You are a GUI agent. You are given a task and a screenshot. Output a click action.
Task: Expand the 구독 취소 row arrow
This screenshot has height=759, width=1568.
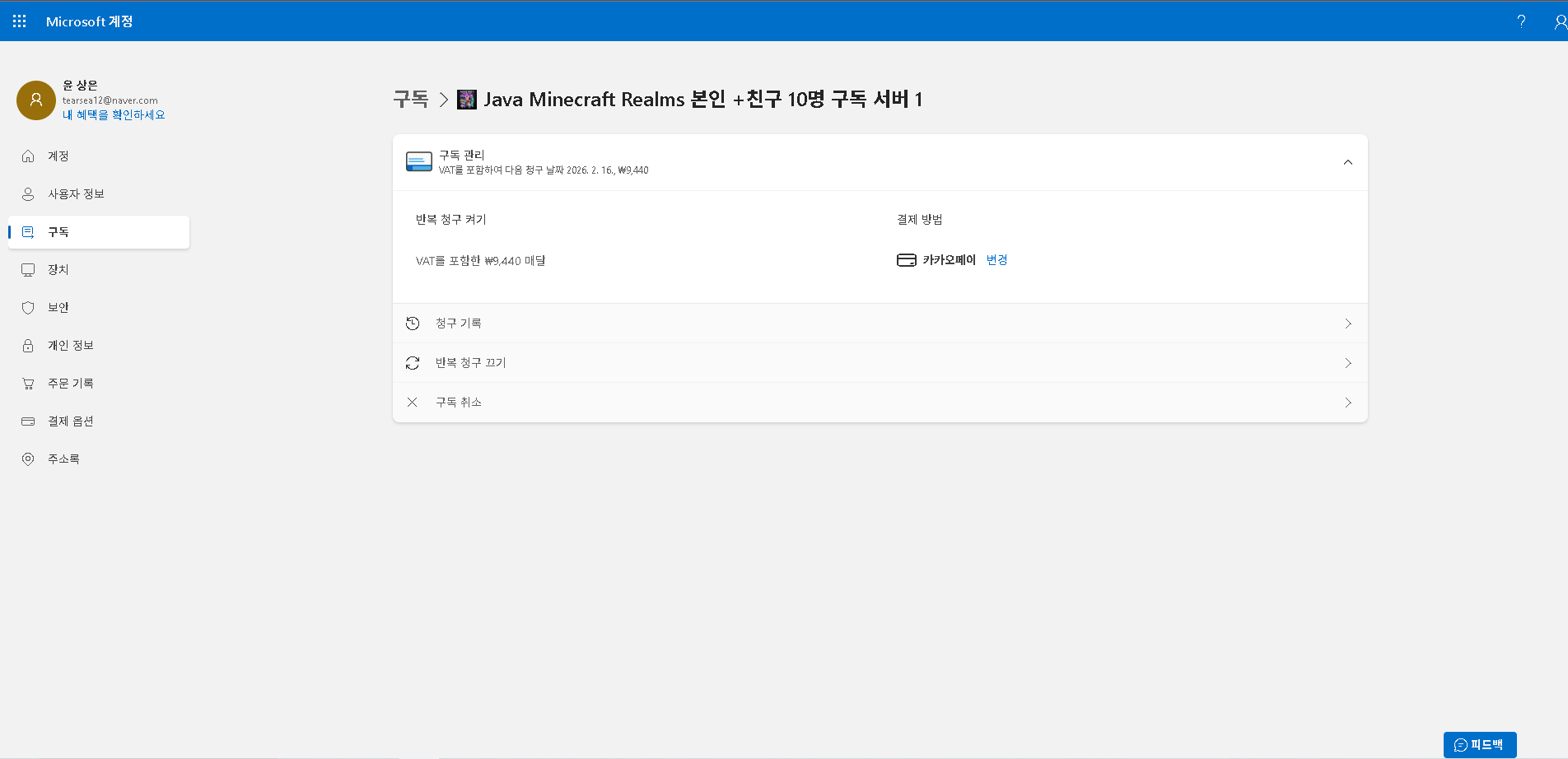[1348, 403]
